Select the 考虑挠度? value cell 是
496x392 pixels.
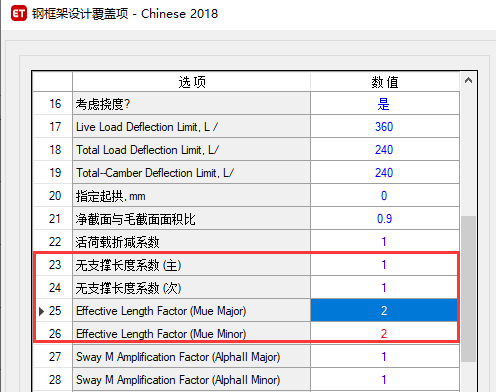pyautogui.click(x=385, y=104)
